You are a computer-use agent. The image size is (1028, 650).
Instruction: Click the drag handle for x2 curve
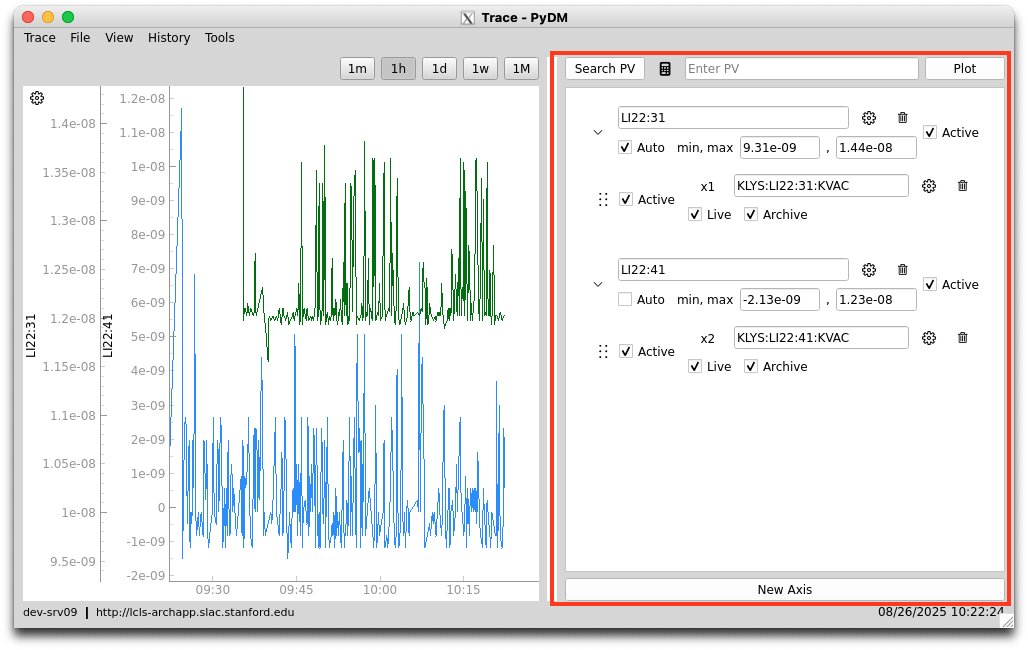603,352
